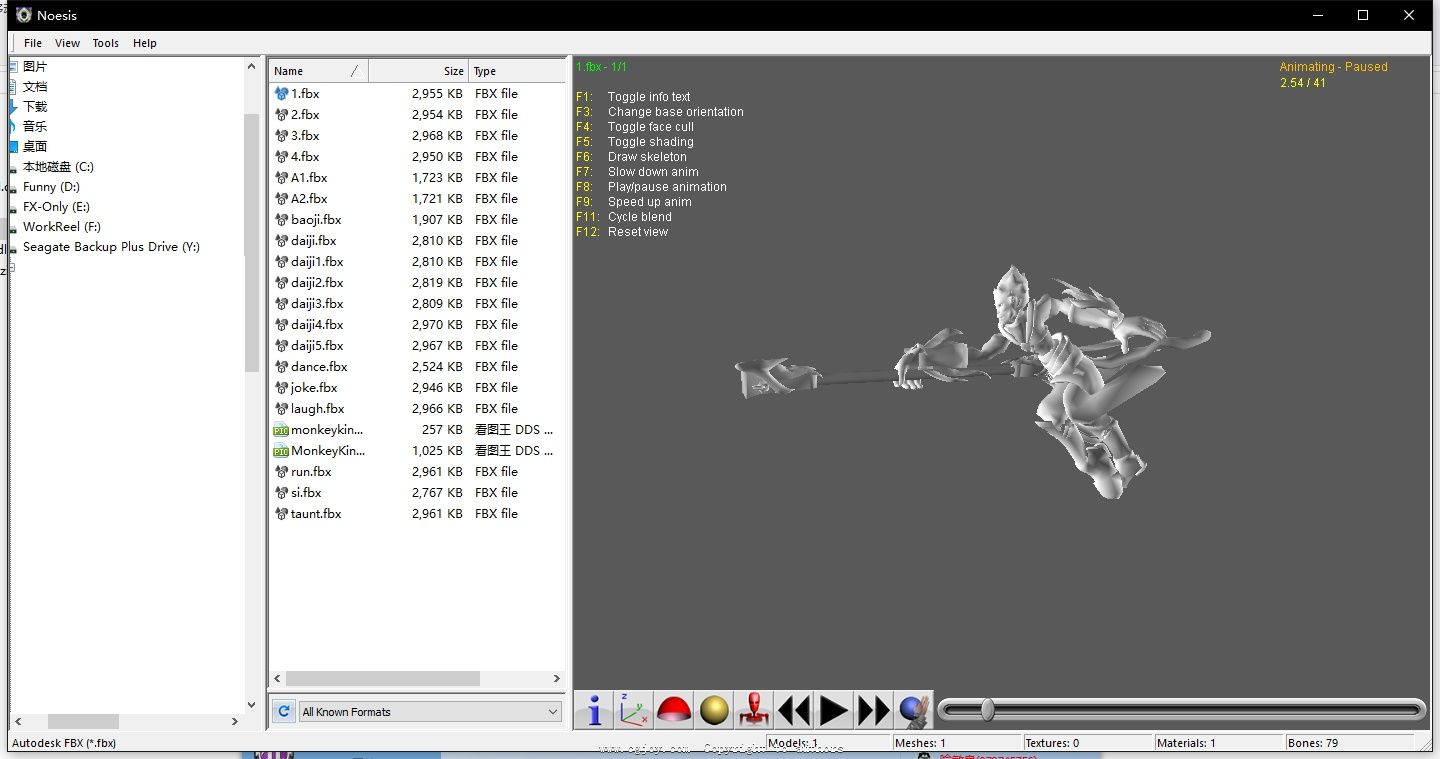Select Funny (D:) drive in tree

pyautogui.click(x=51, y=186)
